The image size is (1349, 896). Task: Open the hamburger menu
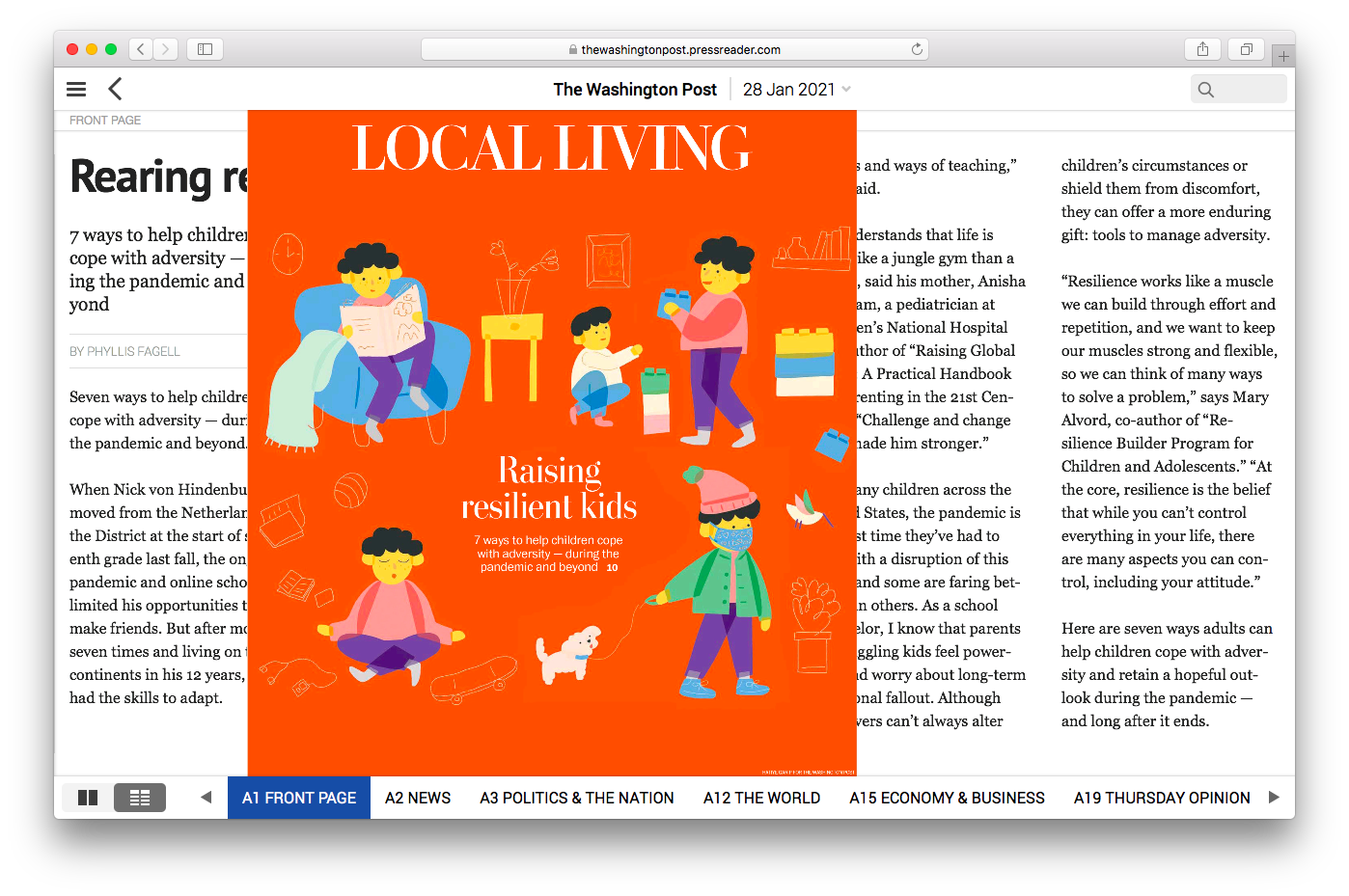[x=76, y=90]
